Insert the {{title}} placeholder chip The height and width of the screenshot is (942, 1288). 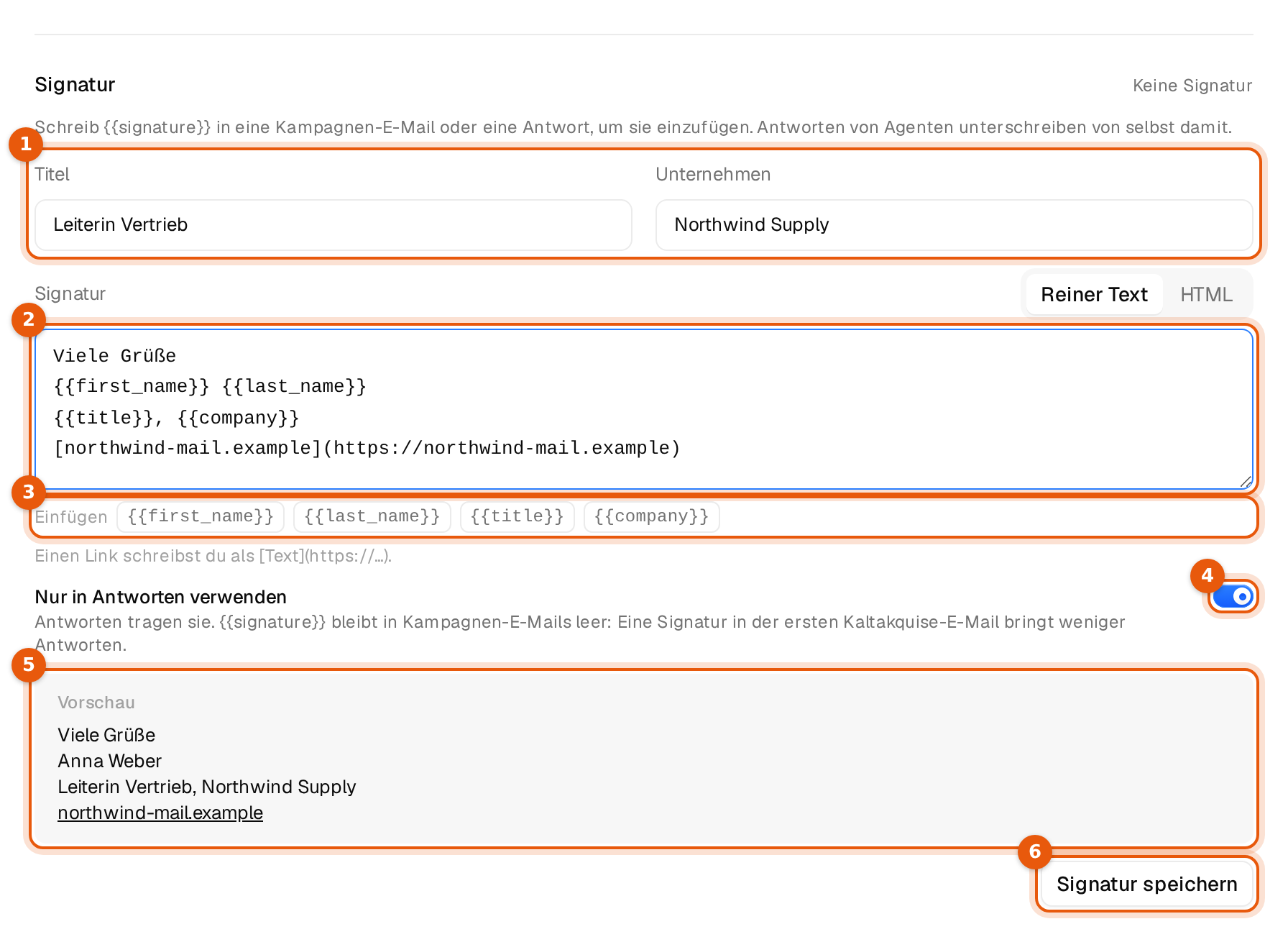point(517,516)
